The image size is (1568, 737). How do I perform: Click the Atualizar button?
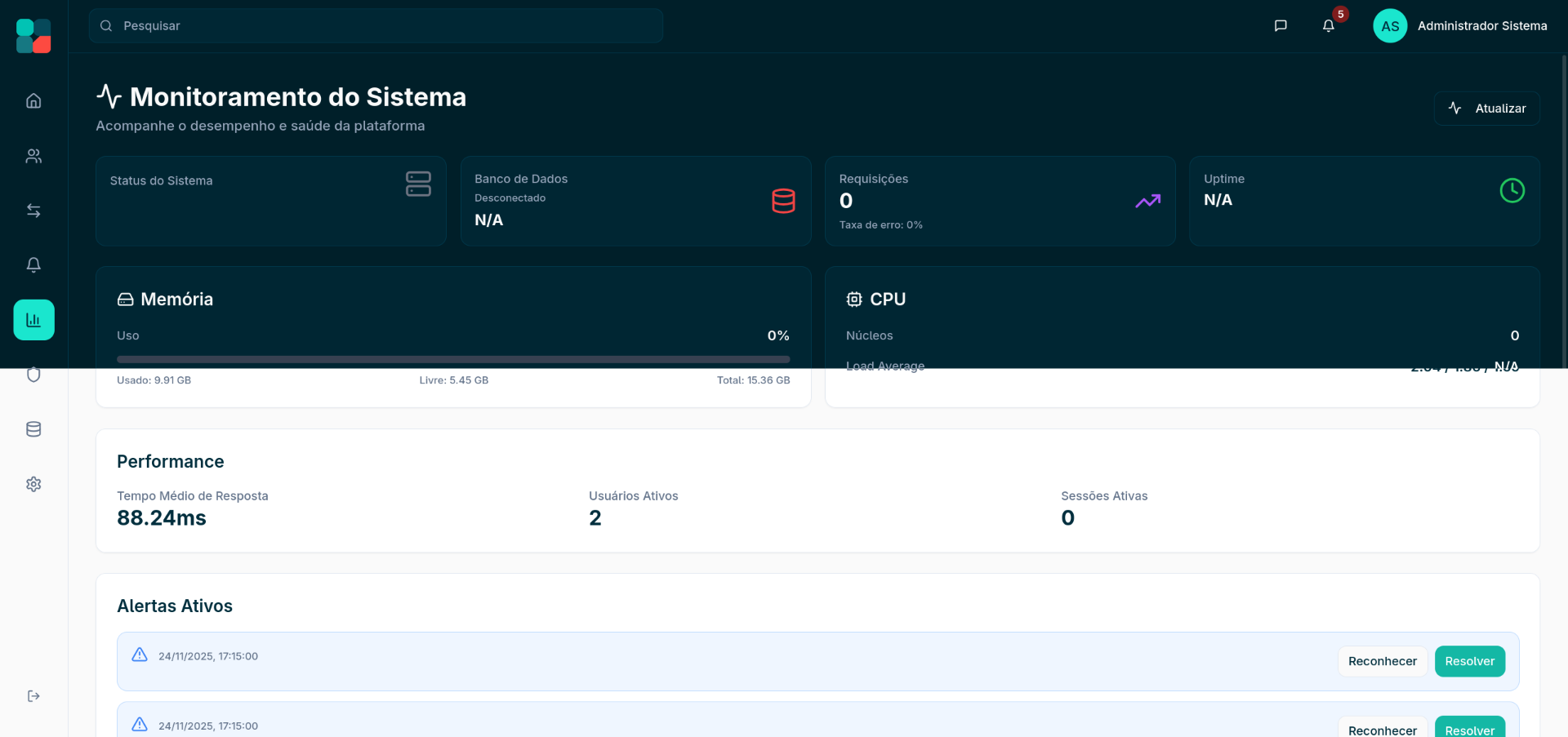tap(1486, 109)
